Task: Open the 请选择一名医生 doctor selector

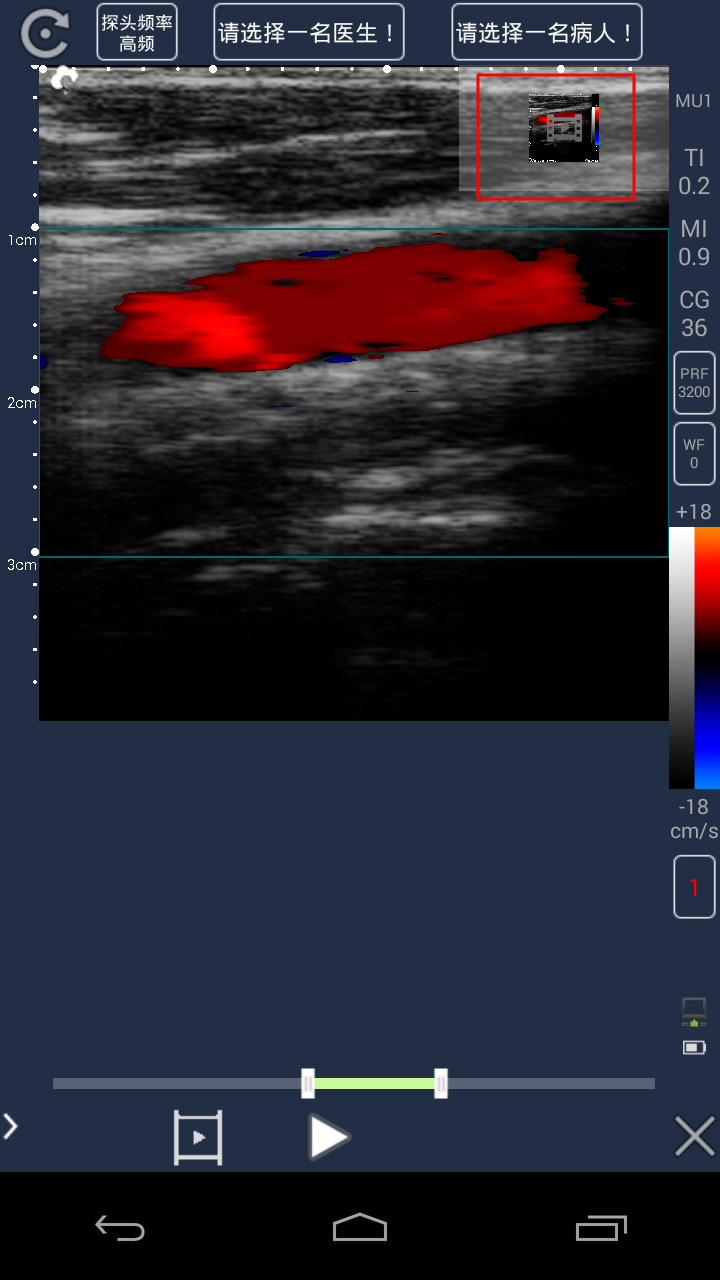Action: pos(309,33)
